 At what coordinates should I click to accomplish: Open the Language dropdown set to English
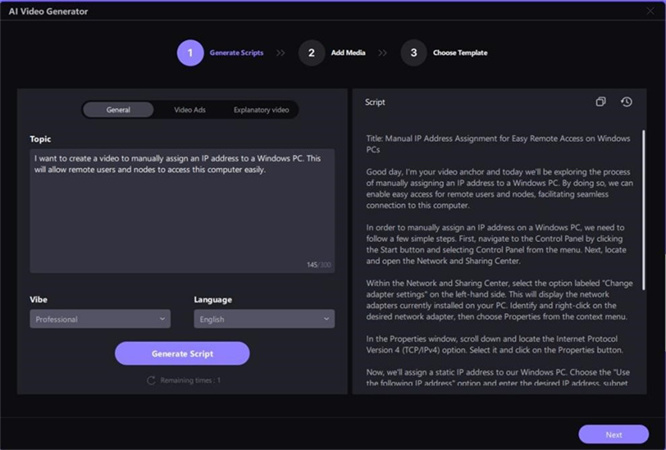tap(264, 319)
